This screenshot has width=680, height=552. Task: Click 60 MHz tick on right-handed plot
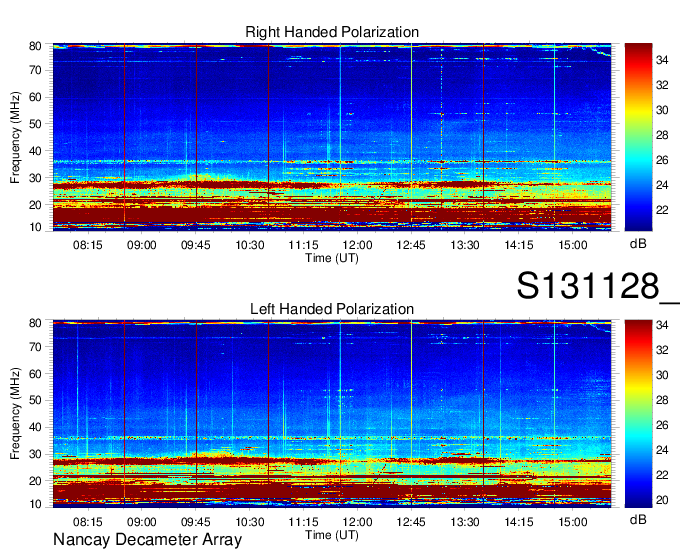[x=35, y=97]
